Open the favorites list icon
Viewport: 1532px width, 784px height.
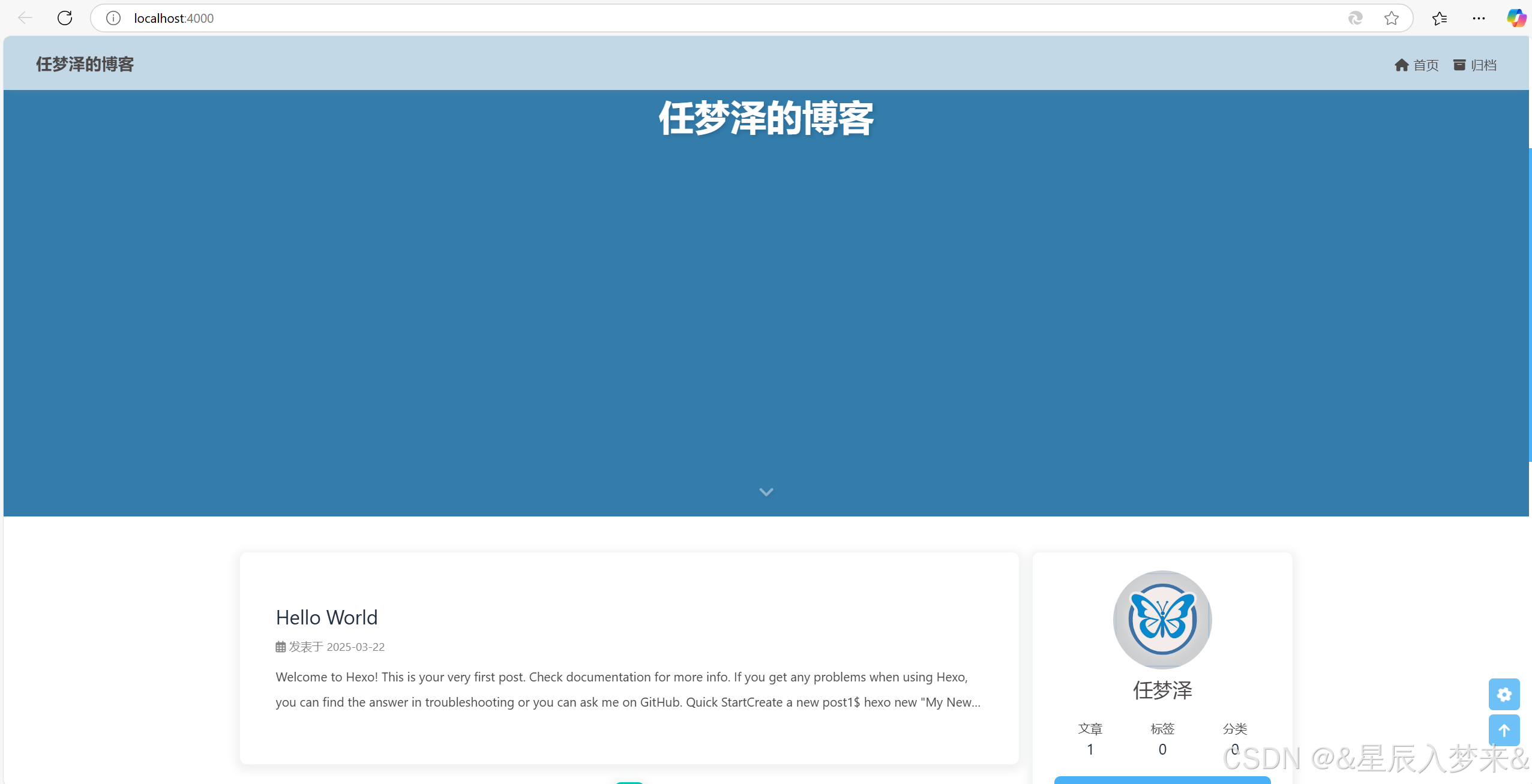coord(1438,17)
